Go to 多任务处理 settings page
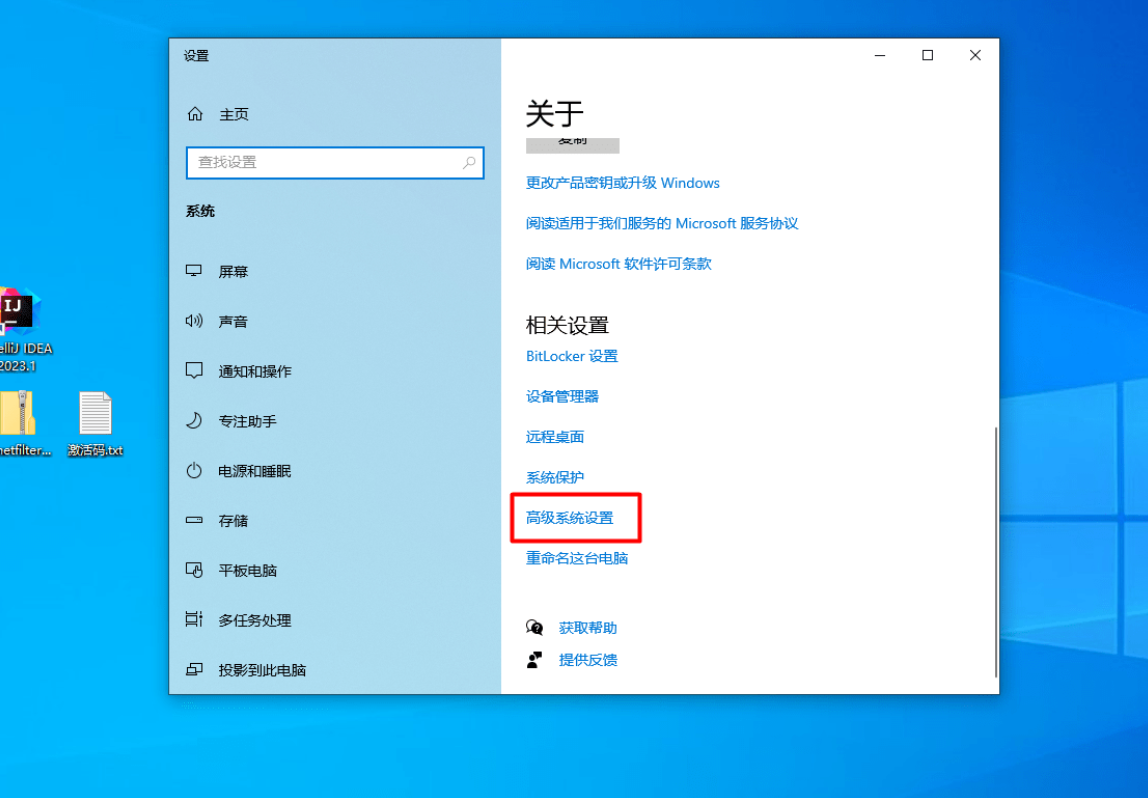The image size is (1148, 798). (335, 620)
